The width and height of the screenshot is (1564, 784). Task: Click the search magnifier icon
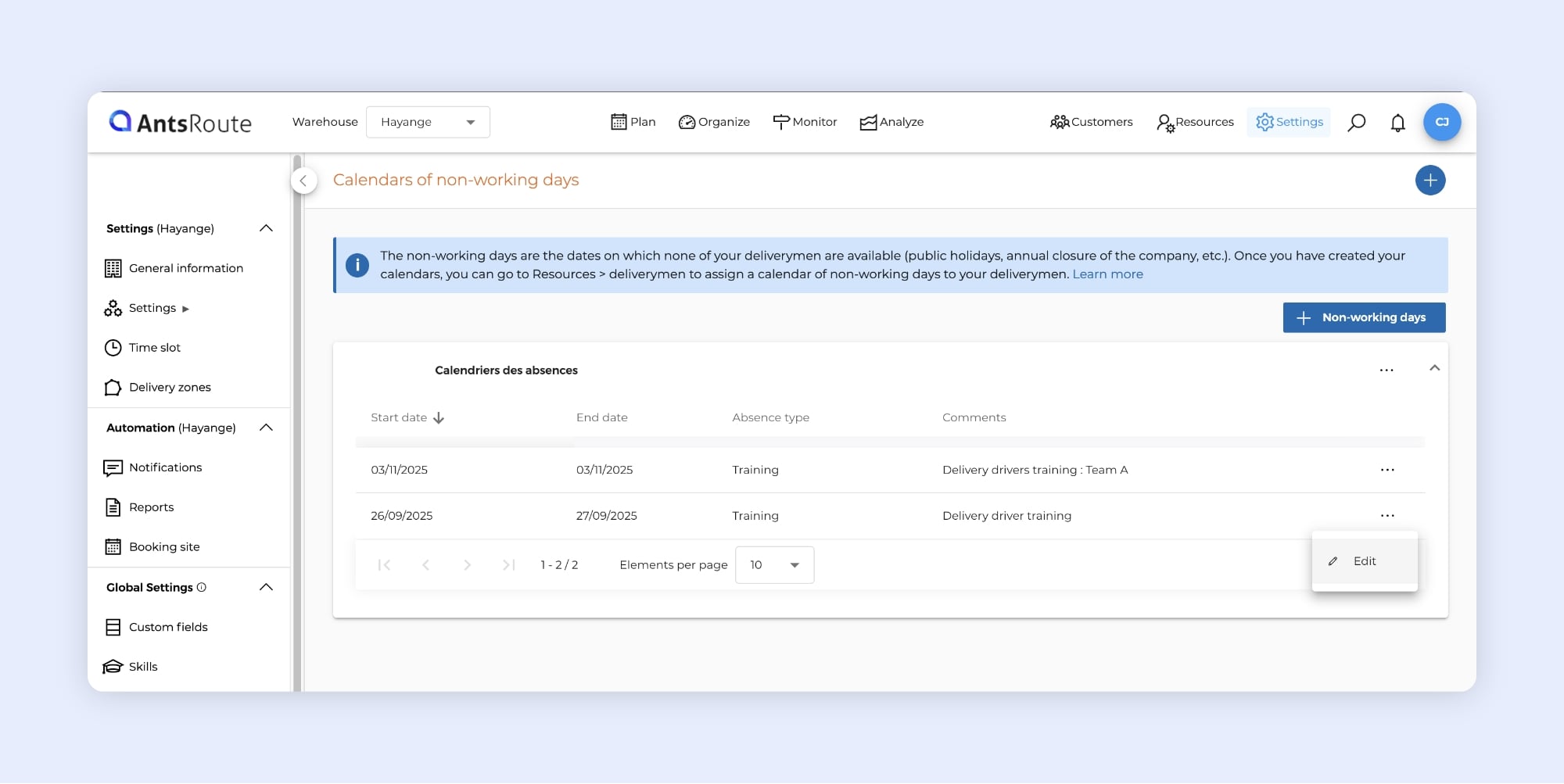pos(1356,123)
